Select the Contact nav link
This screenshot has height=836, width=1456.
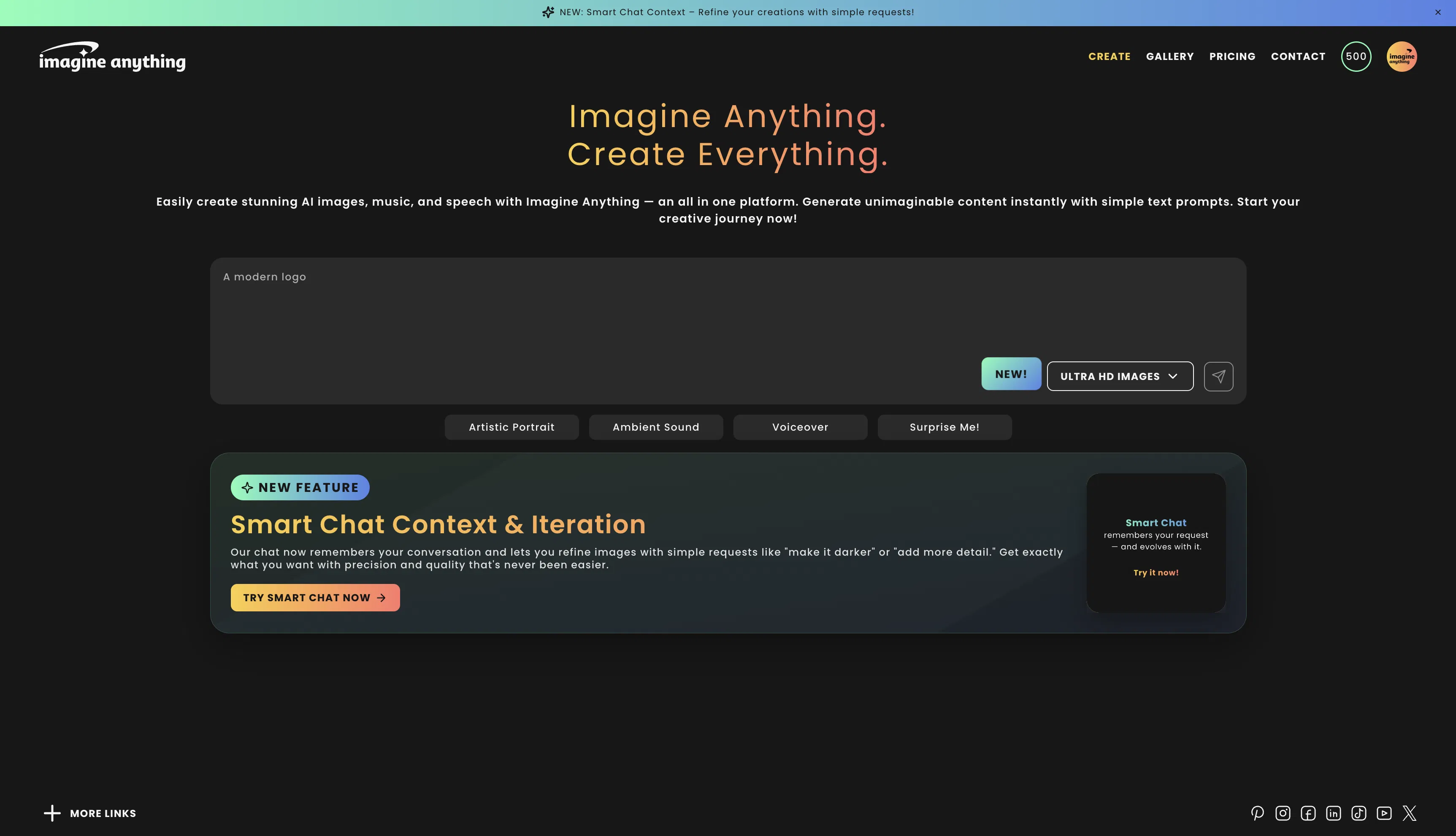(x=1298, y=56)
